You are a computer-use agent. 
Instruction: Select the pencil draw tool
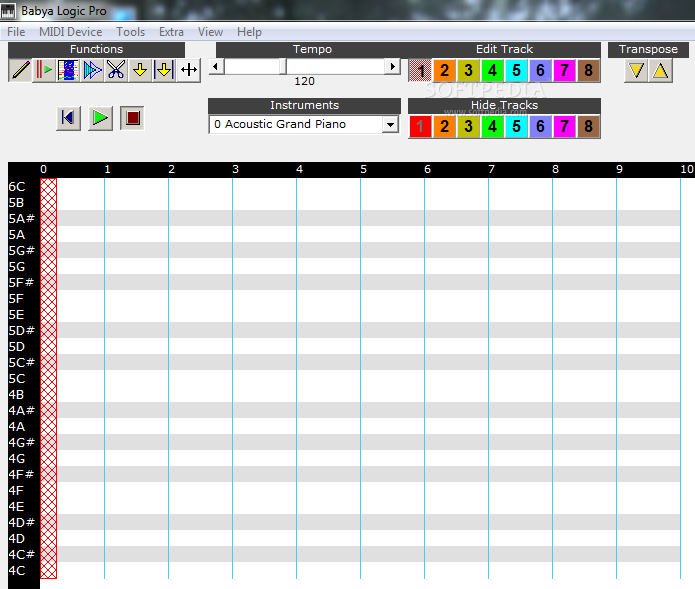pos(20,70)
